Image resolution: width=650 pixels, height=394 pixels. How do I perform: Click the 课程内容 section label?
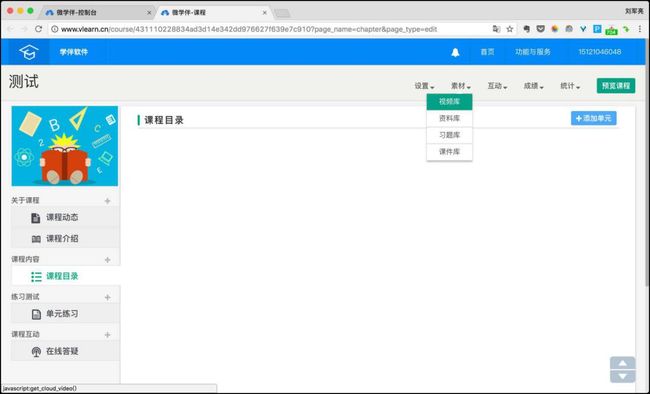click(25, 259)
